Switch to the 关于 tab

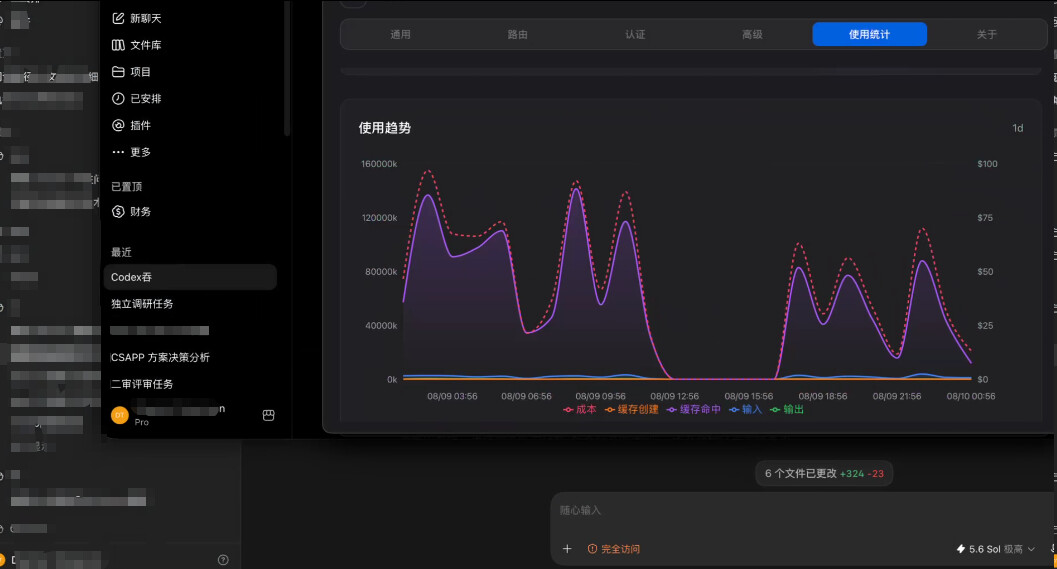[x=987, y=34]
